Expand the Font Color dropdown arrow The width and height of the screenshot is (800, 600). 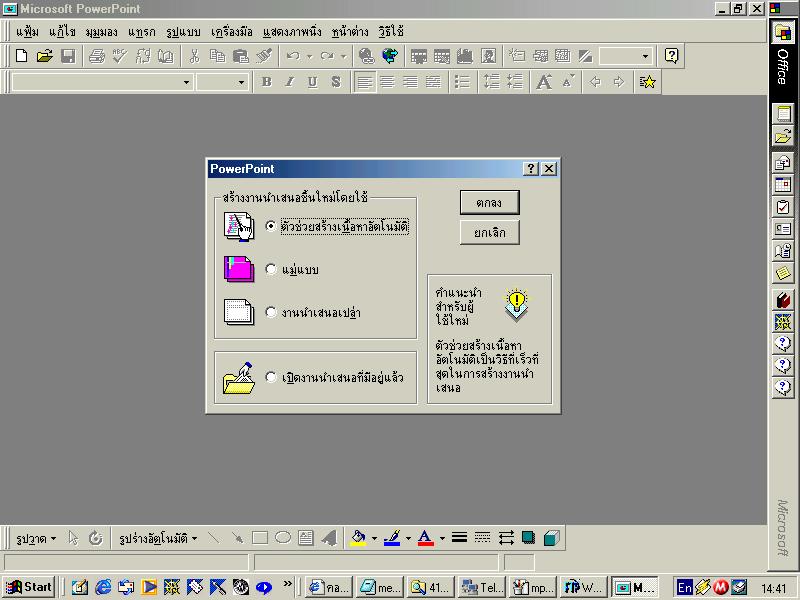click(442, 538)
